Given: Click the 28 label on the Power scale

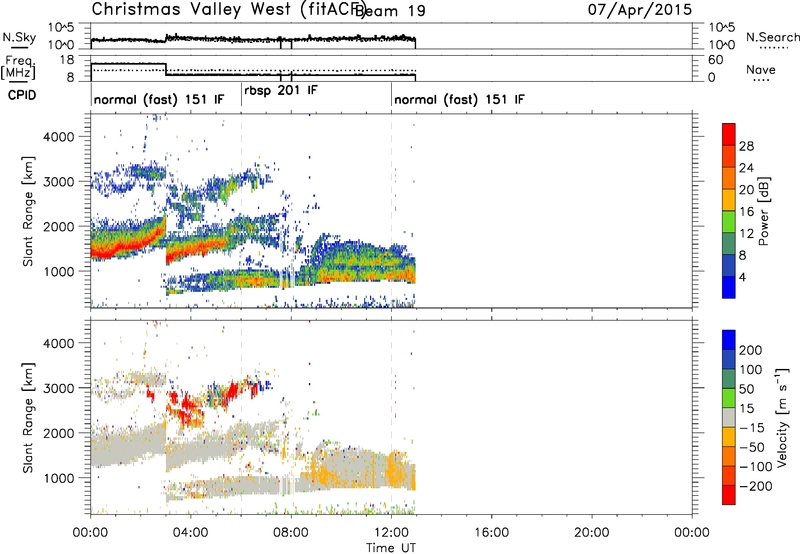Looking at the screenshot, I should (746, 146).
